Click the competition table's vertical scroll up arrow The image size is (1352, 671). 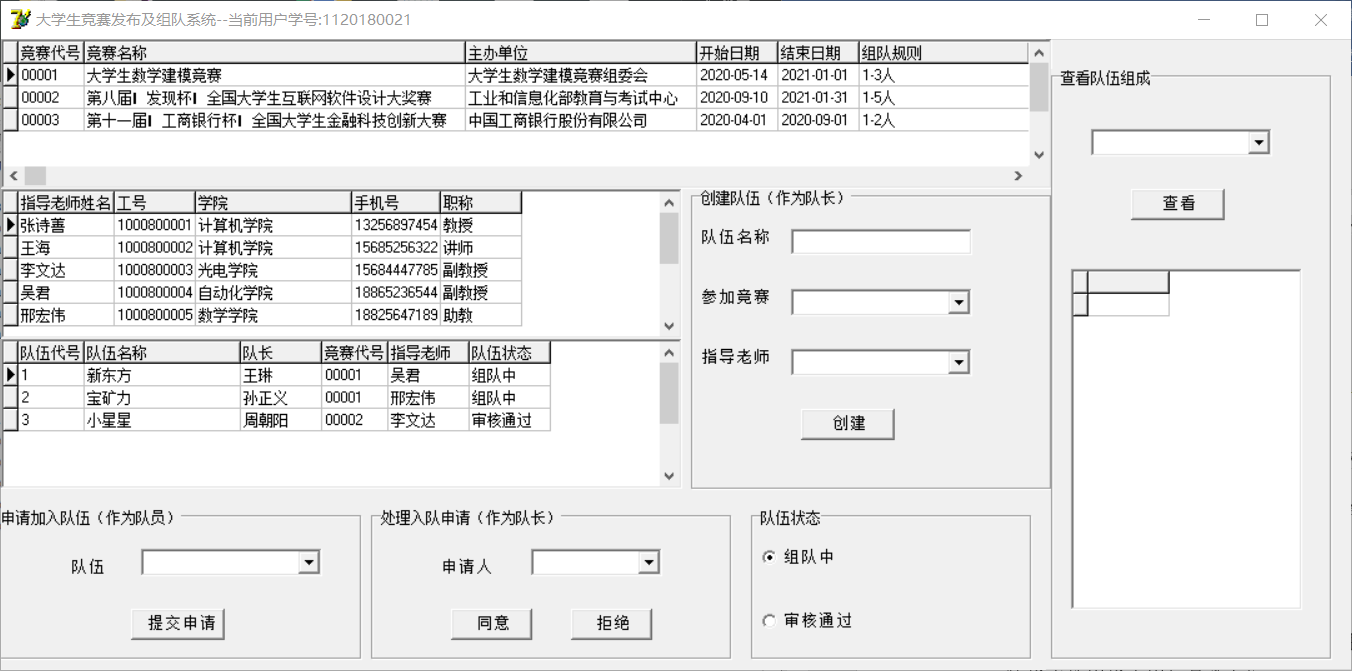click(x=1039, y=53)
